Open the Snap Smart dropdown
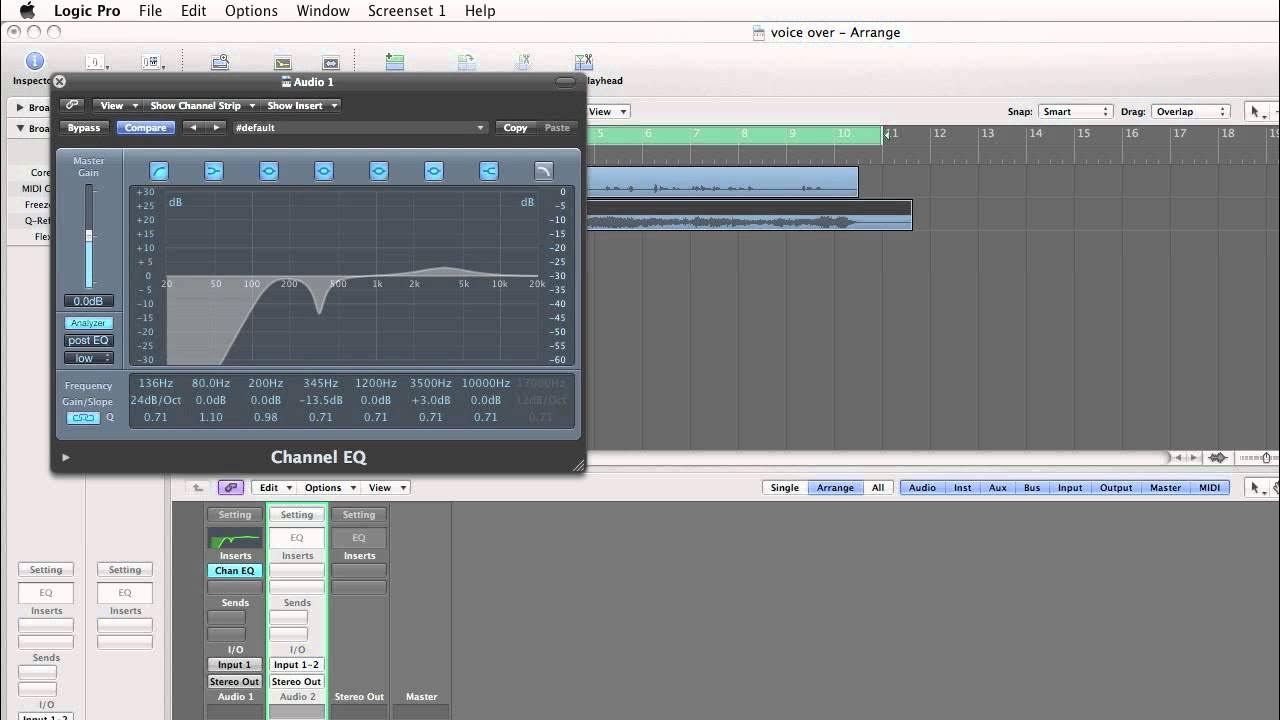Viewport: 1280px width, 720px height. 1075,112
